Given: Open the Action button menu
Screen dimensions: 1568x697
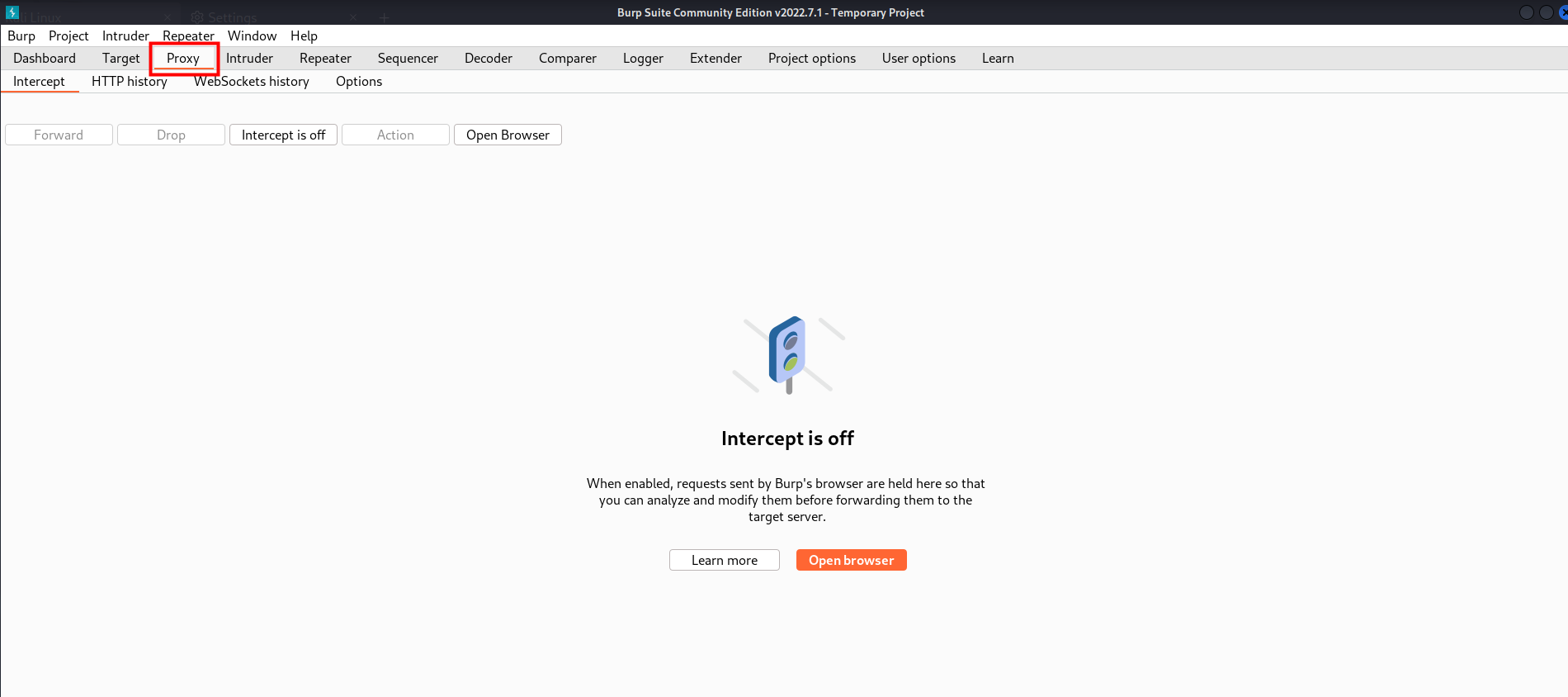Looking at the screenshot, I should 395,135.
